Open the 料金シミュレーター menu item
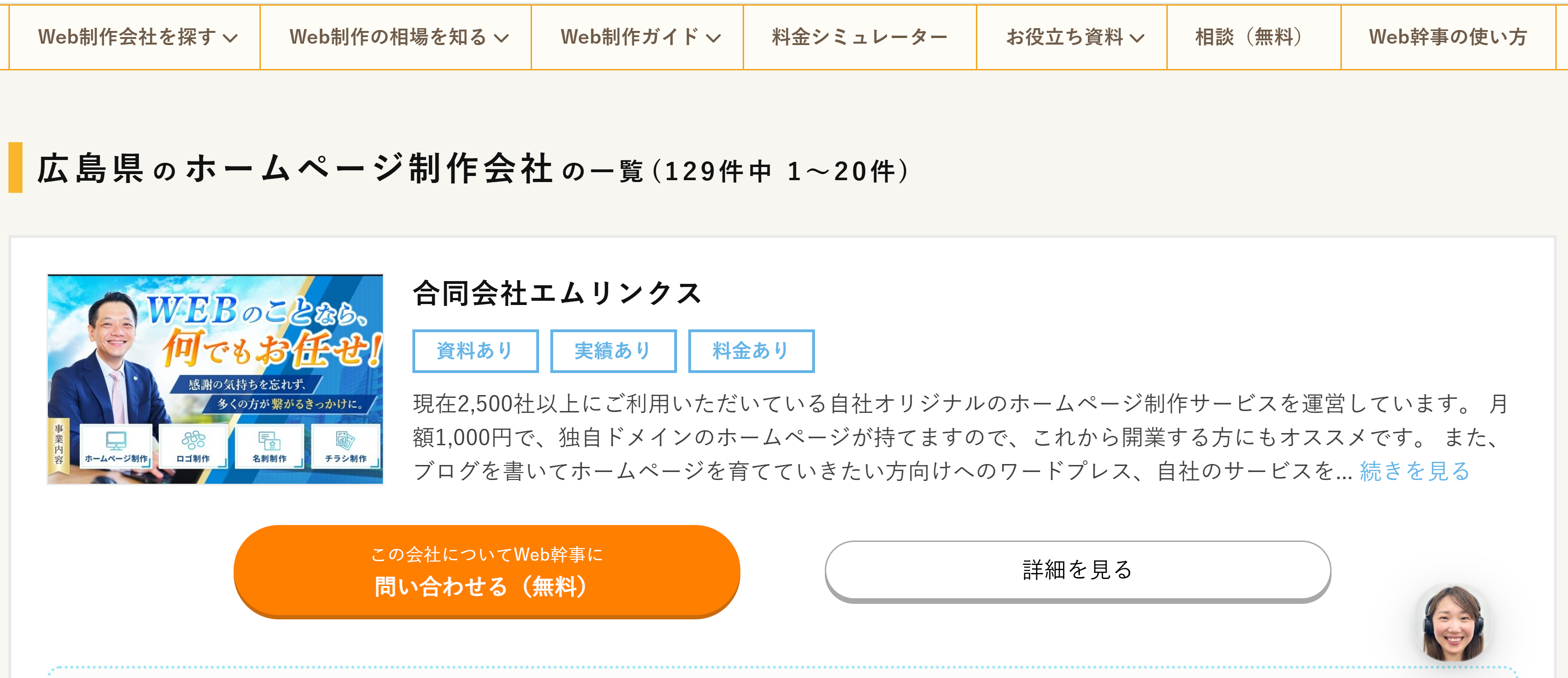This screenshot has height=678, width=1568. tap(860, 37)
